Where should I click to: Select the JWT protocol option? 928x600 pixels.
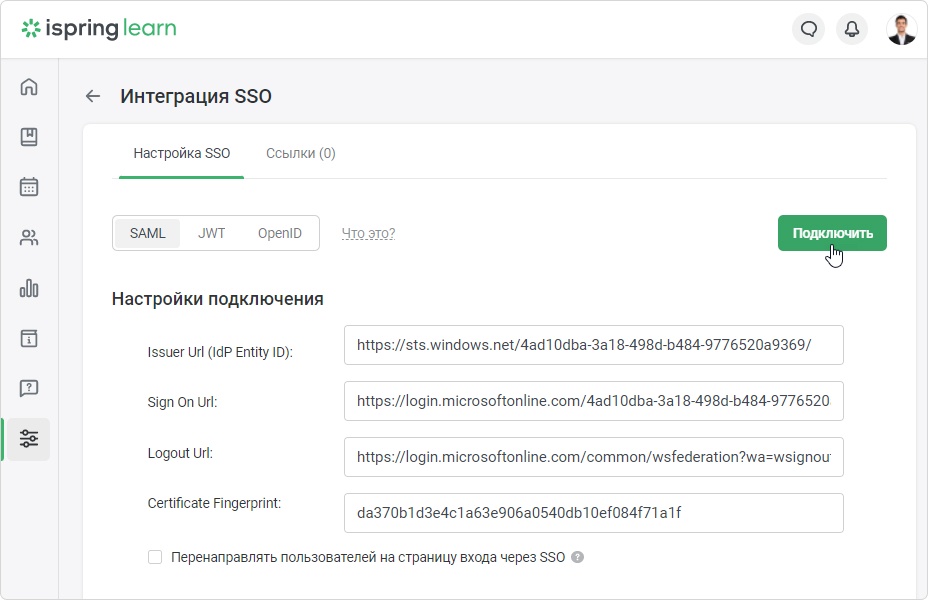click(x=211, y=233)
